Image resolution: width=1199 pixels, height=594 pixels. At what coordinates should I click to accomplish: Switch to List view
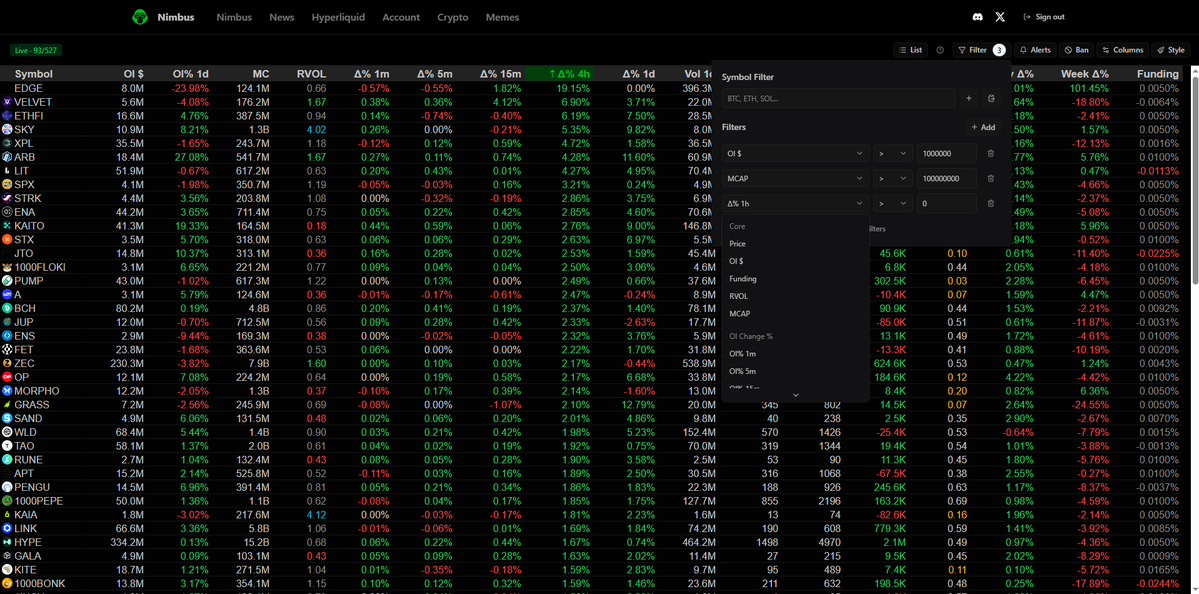tap(910, 50)
